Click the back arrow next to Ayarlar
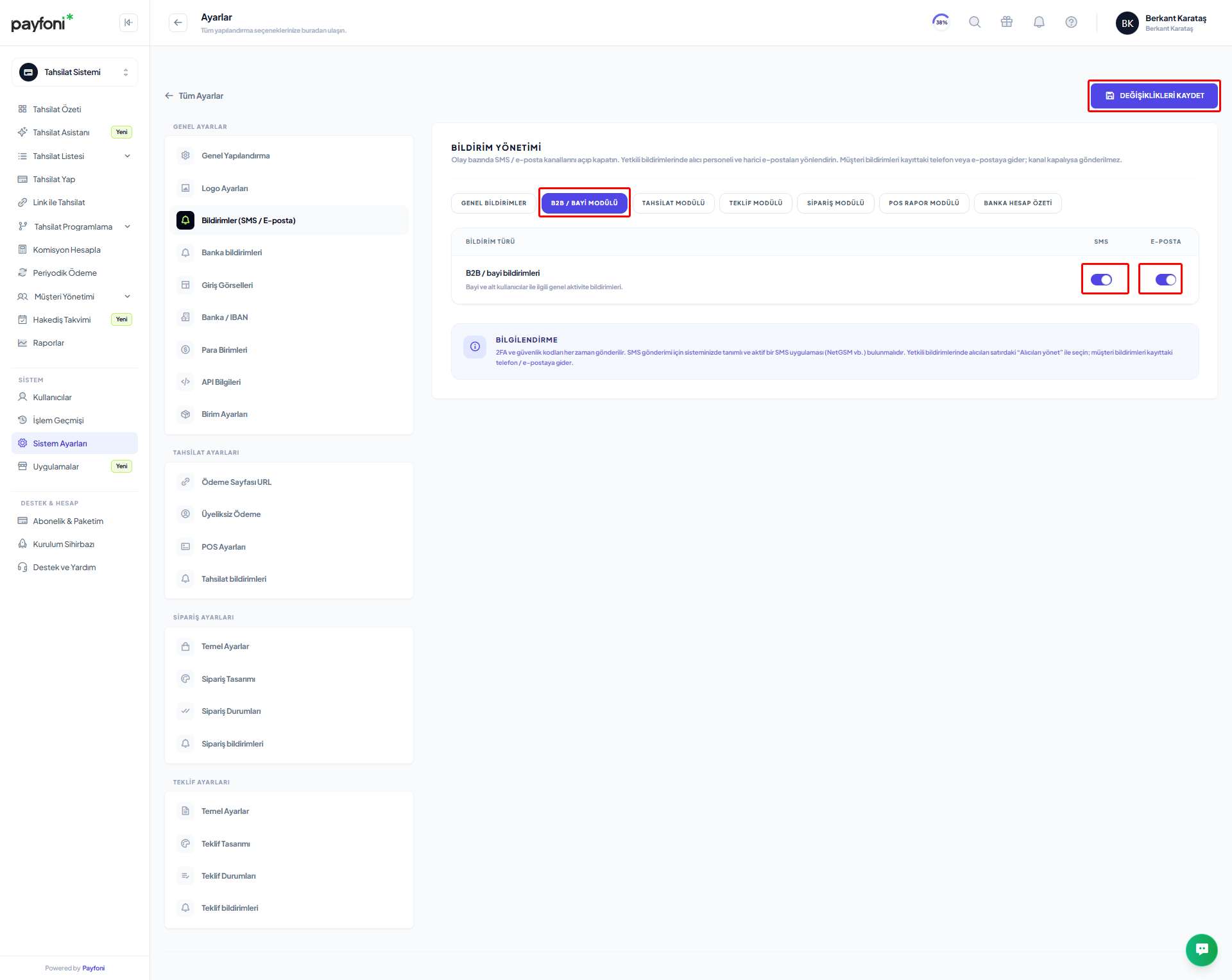Viewport: 1232px width, 980px height. tap(178, 22)
